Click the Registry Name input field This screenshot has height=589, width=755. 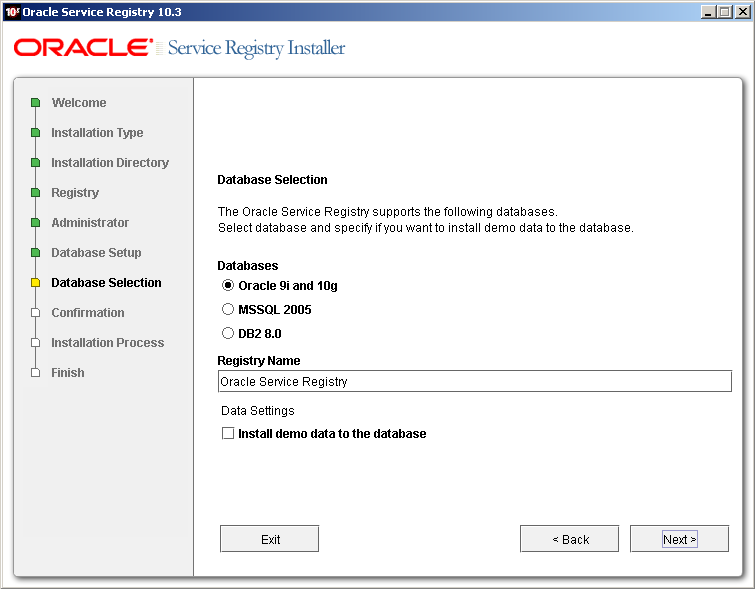(x=475, y=381)
